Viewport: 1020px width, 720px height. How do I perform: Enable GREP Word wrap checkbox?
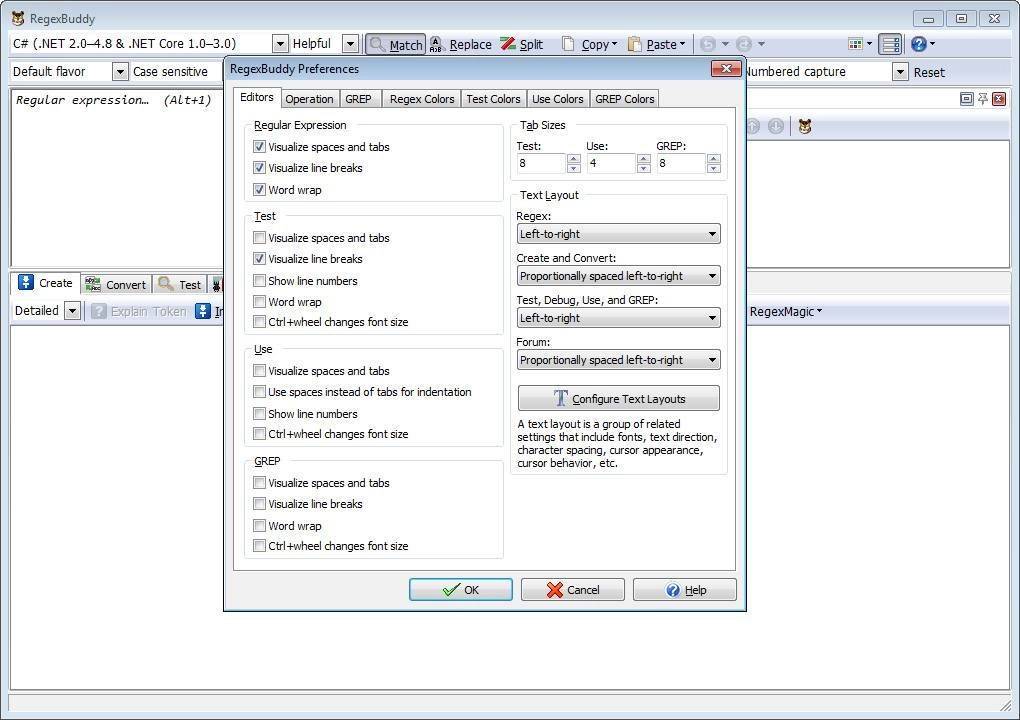[x=260, y=526]
